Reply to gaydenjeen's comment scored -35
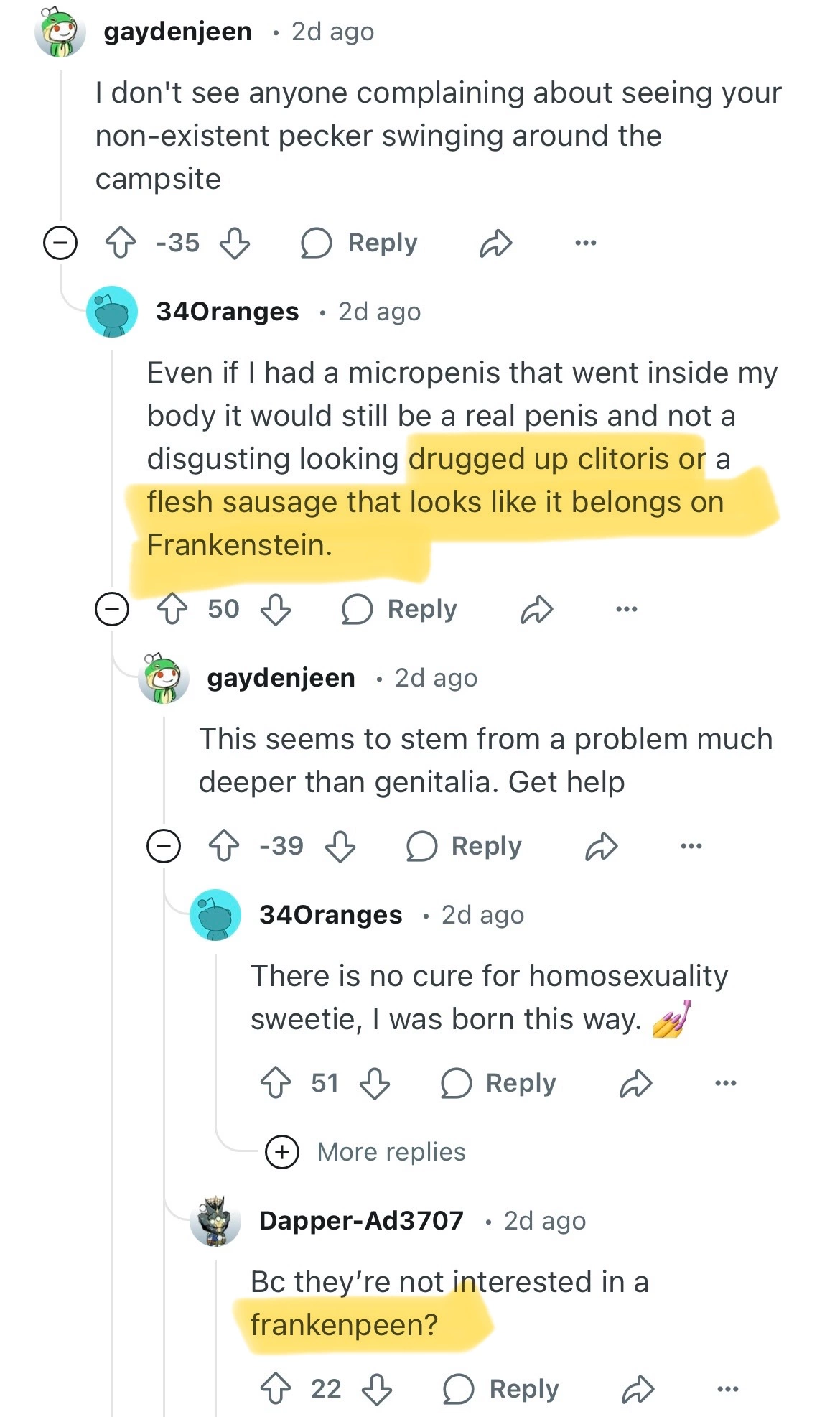This screenshot has width=840, height=1417. tap(359, 243)
